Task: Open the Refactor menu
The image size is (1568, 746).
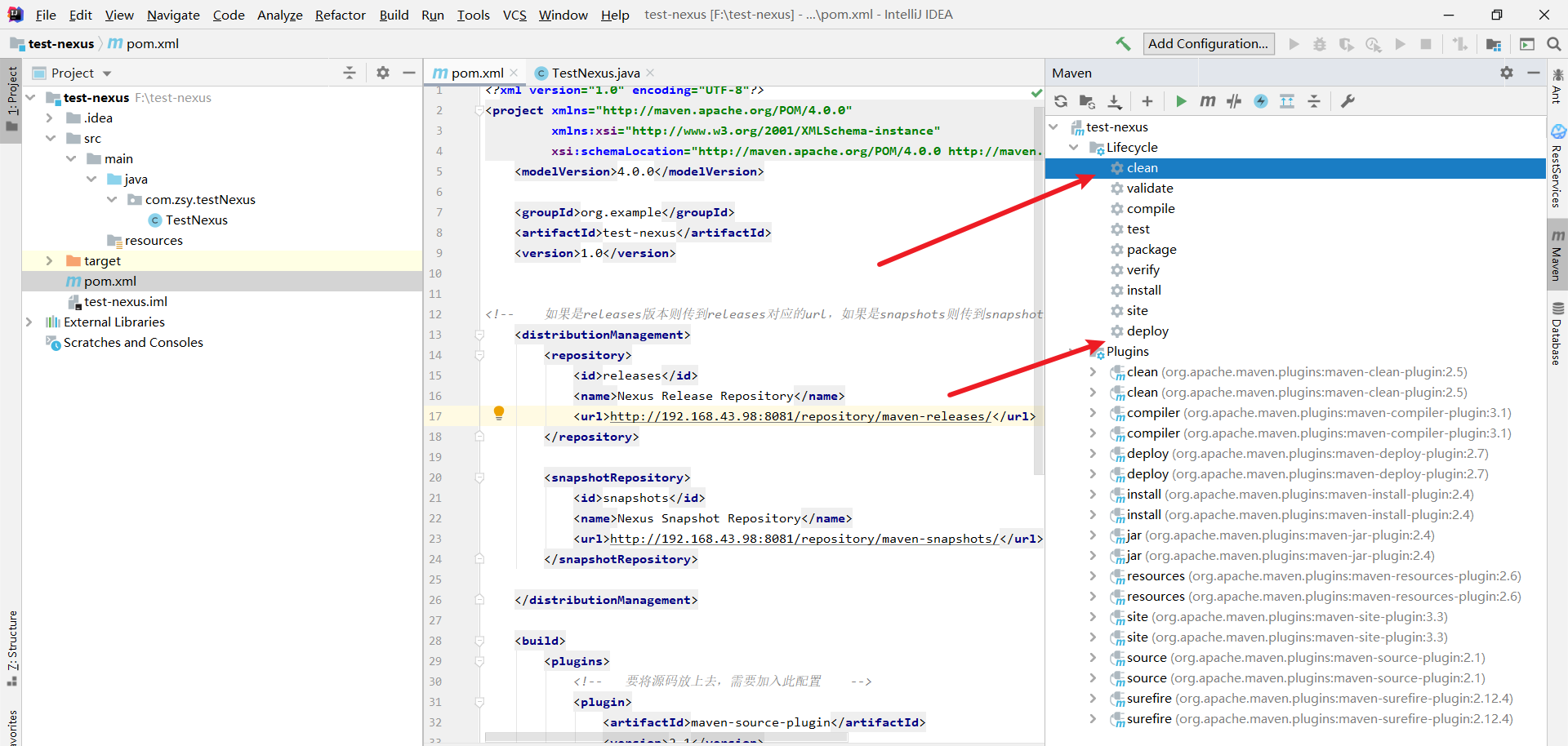Action: click(x=340, y=15)
